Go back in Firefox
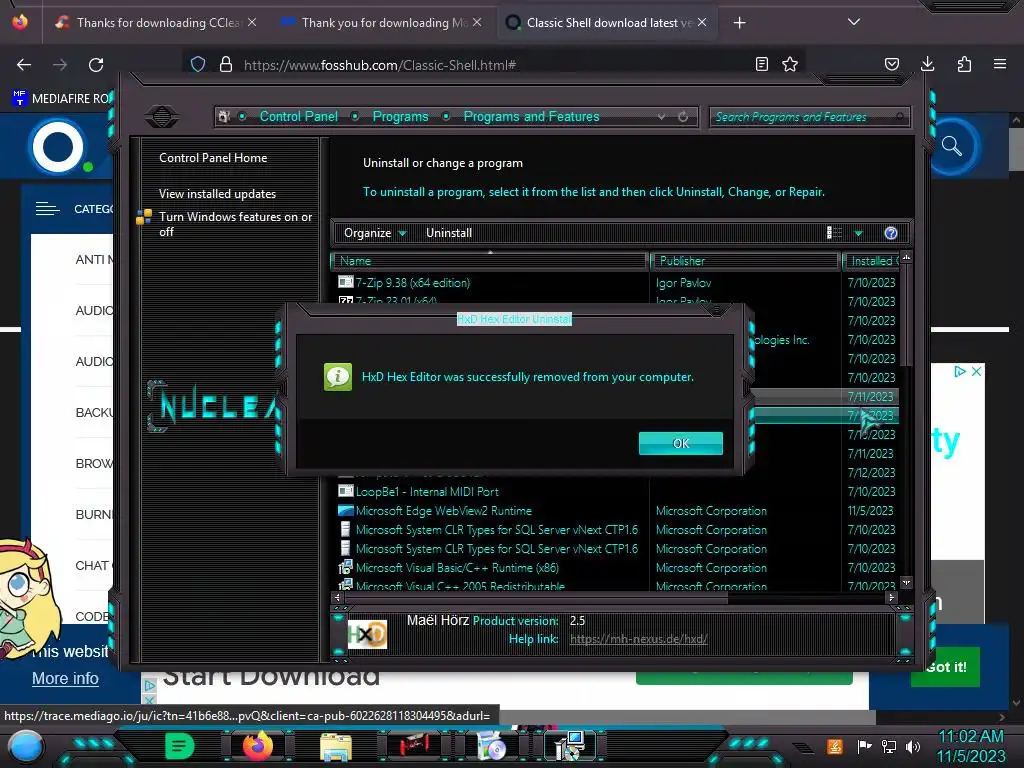 pos(24,65)
